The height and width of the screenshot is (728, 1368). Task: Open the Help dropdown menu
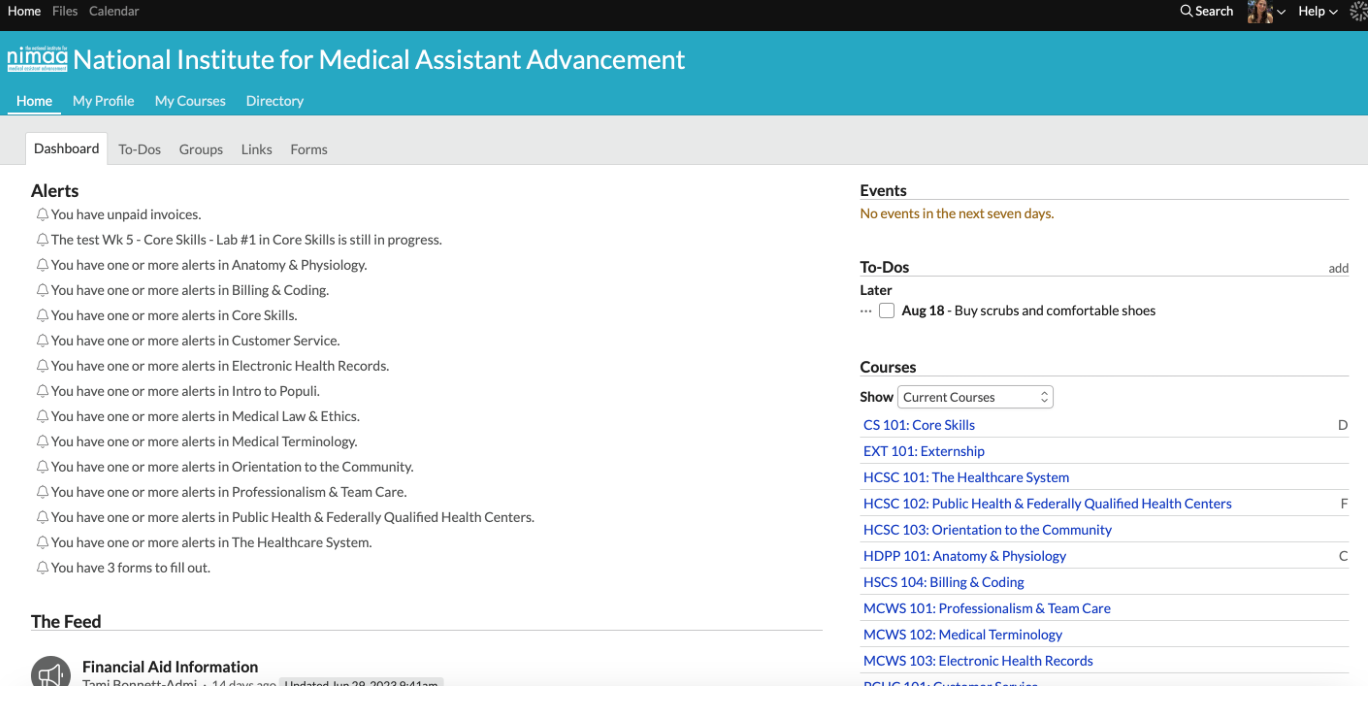(x=1318, y=11)
